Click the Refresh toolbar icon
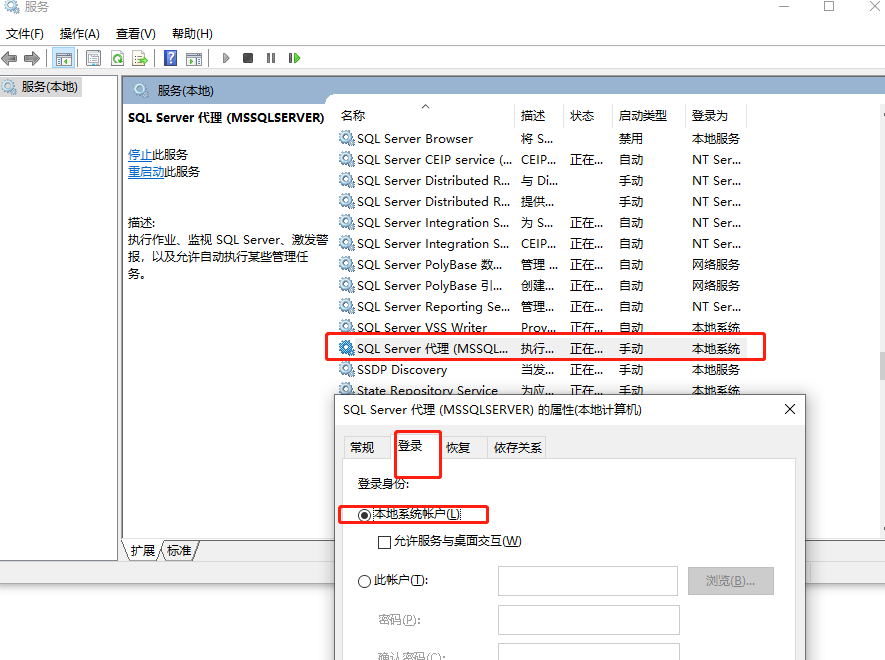Viewport: 885px width, 660px height. pyautogui.click(x=117, y=58)
